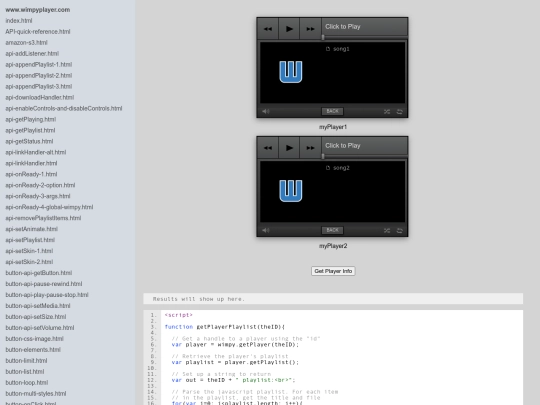The image size is (540, 405).
Task: Open button-elements.html link
Action: (33, 350)
